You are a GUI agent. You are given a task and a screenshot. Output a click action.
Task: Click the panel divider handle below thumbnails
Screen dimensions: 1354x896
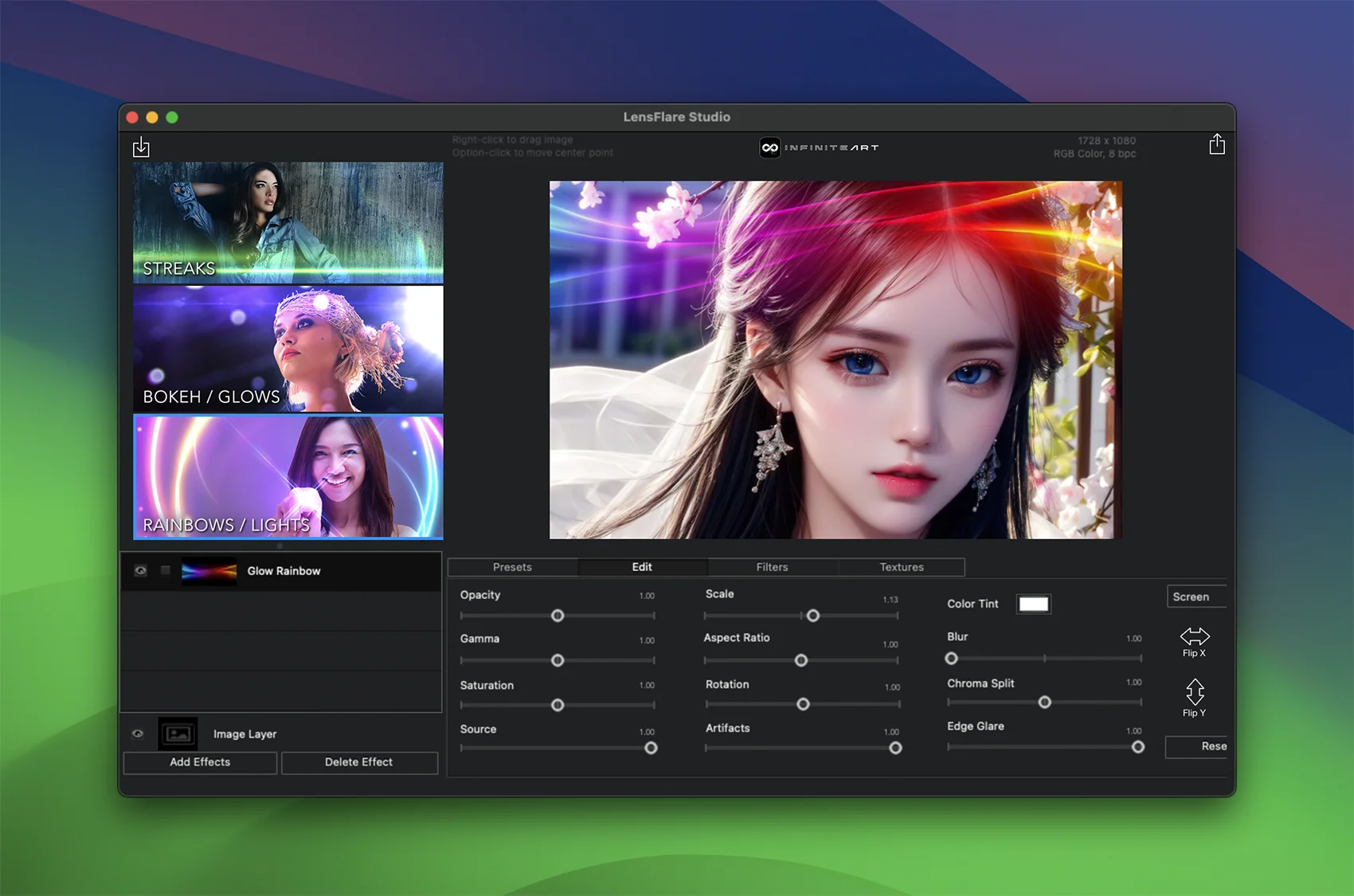280,546
